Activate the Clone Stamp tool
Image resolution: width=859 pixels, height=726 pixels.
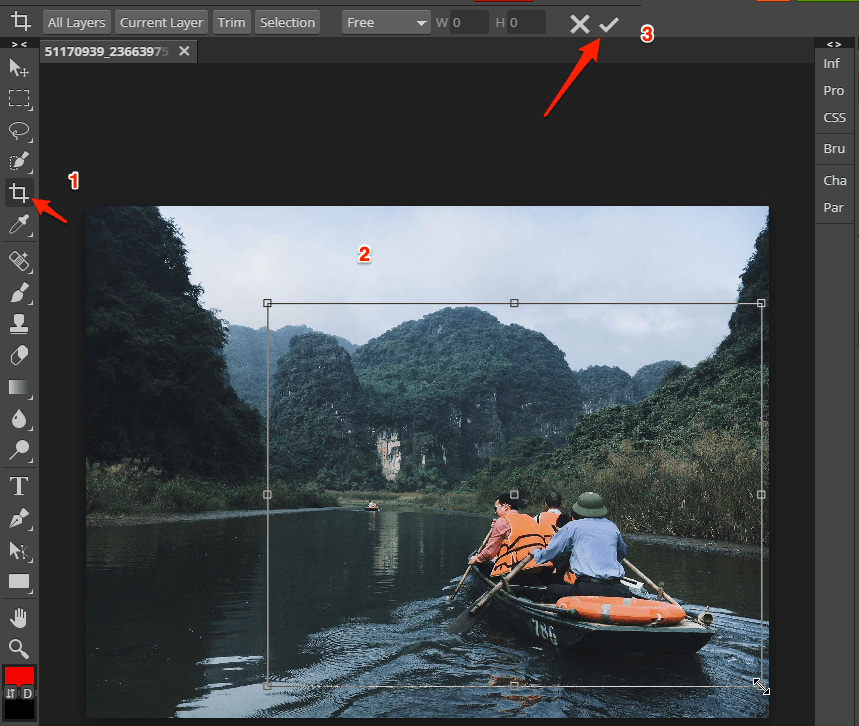[19, 322]
